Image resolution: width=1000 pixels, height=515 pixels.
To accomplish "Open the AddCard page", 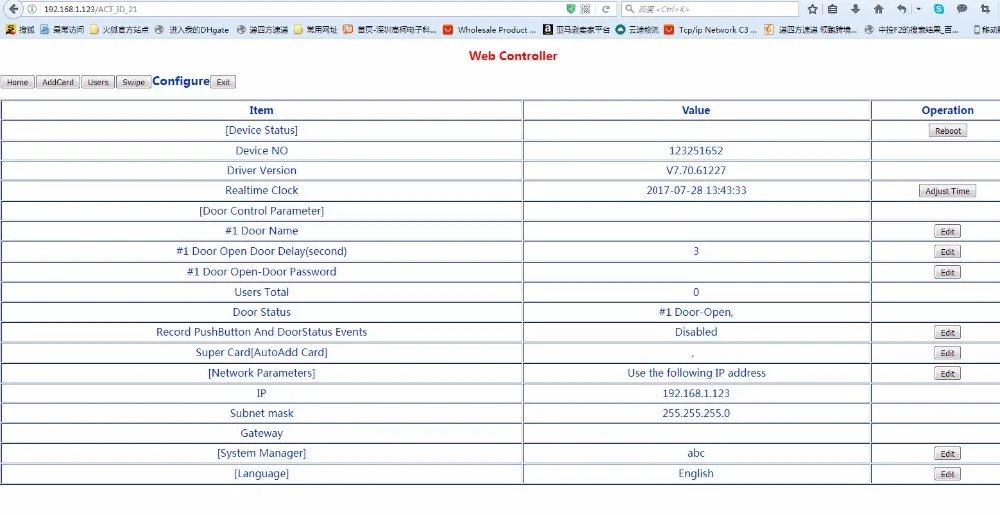I will pos(58,82).
